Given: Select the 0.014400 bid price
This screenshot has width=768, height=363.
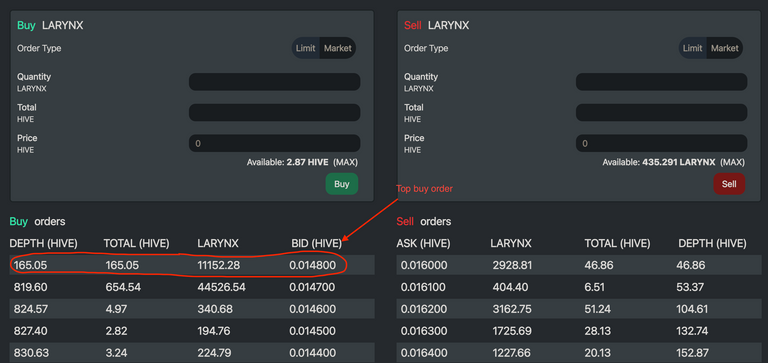Looking at the screenshot, I should click(312, 353).
